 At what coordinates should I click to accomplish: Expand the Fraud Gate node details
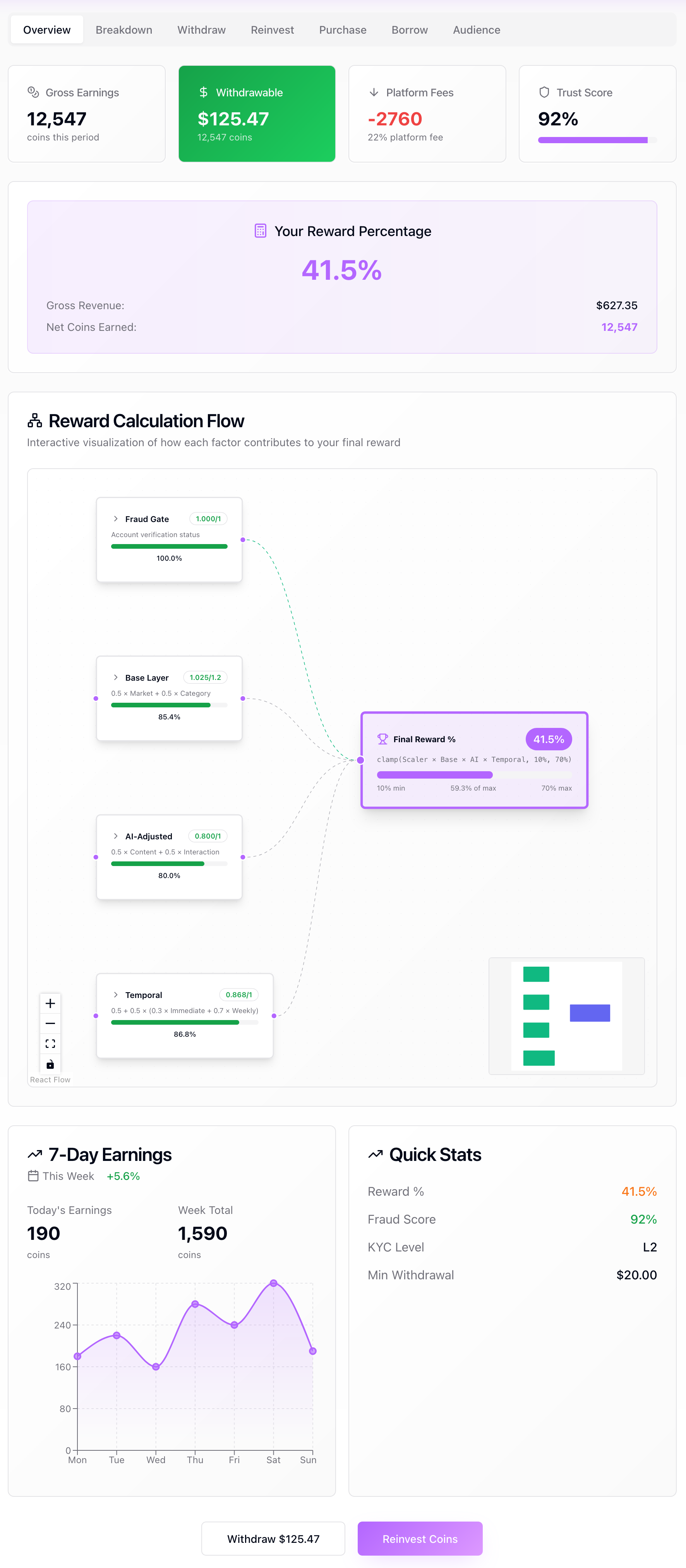point(116,519)
